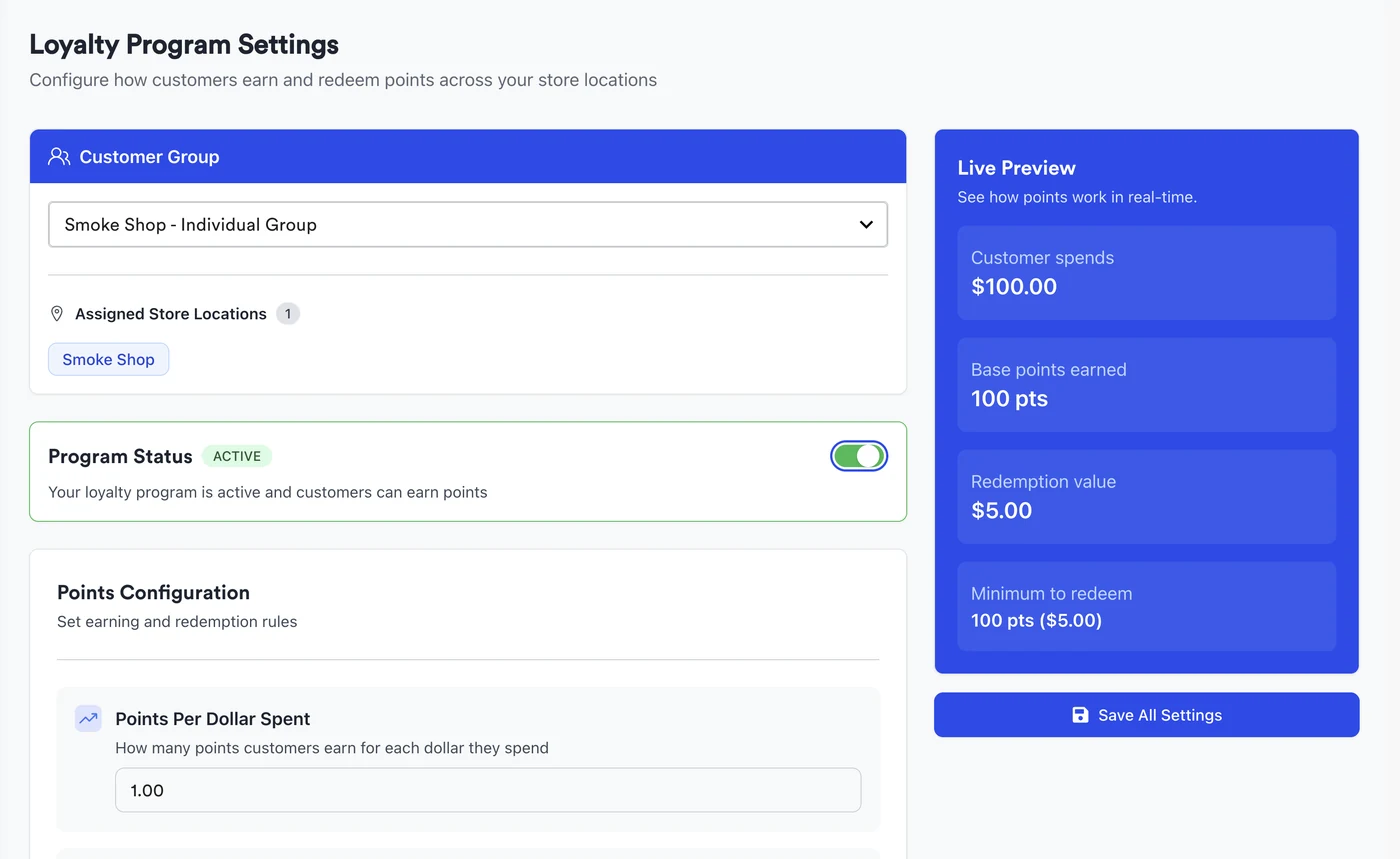Image resolution: width=1400 pixels, height=859 pixels.
Task: Click the Set earning and redemption rules text
Action: coord(177,622)
